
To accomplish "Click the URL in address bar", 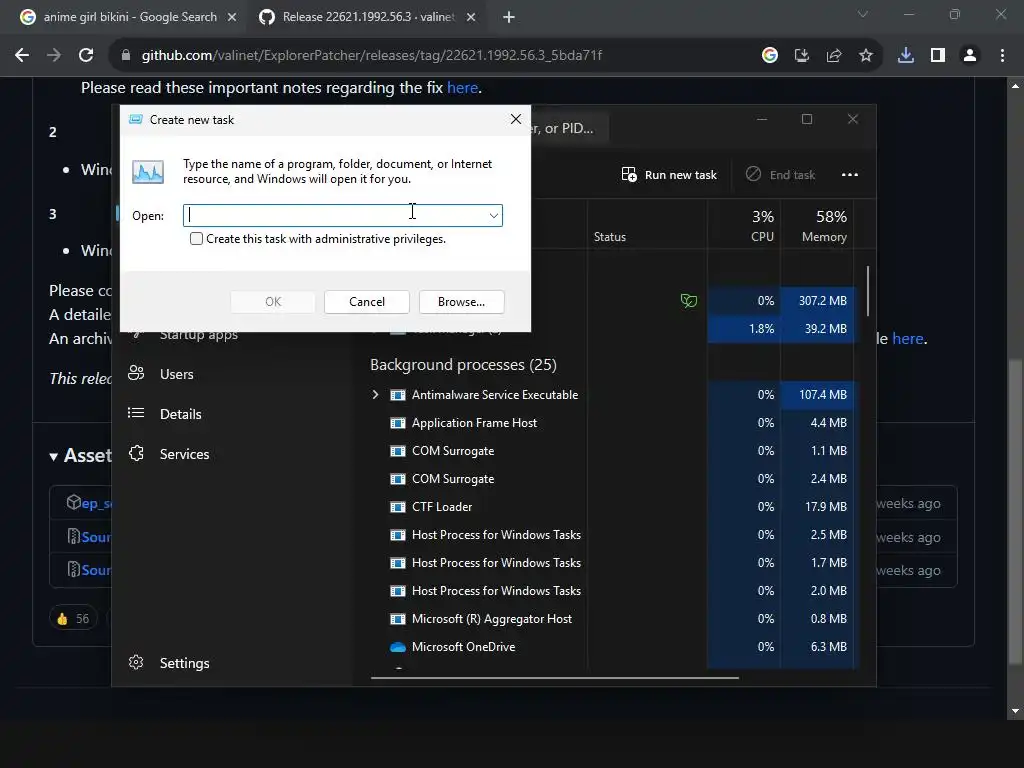I will [372, 56].
